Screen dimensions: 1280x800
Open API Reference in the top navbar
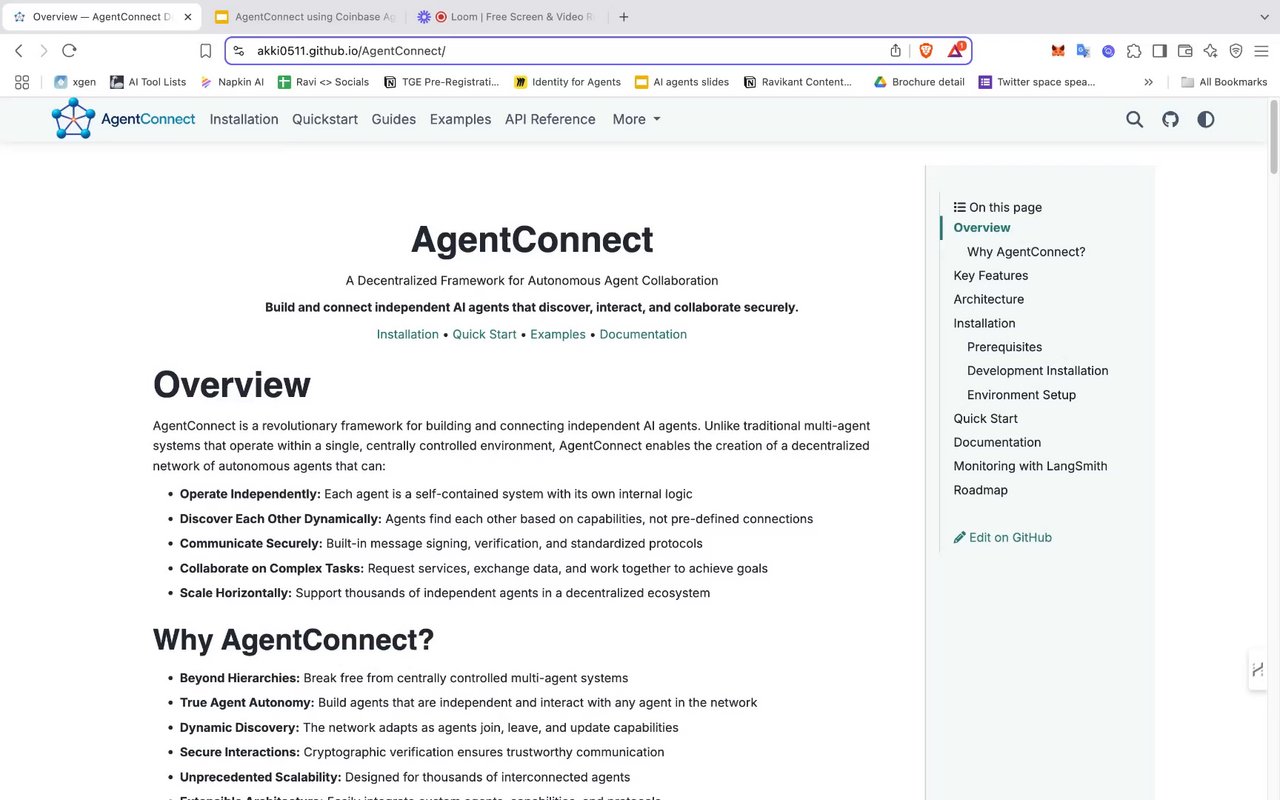click(x=550, y=119)
